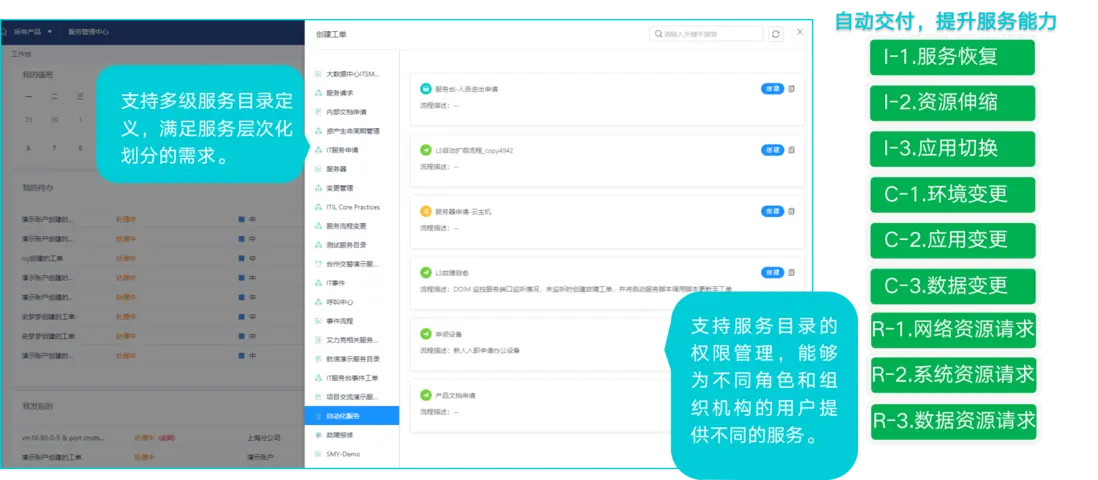Click the green icon of L3自动扩容流程_copy4942
The width and height of the screenshot is (1098, 480).
[x=426, y=150]
